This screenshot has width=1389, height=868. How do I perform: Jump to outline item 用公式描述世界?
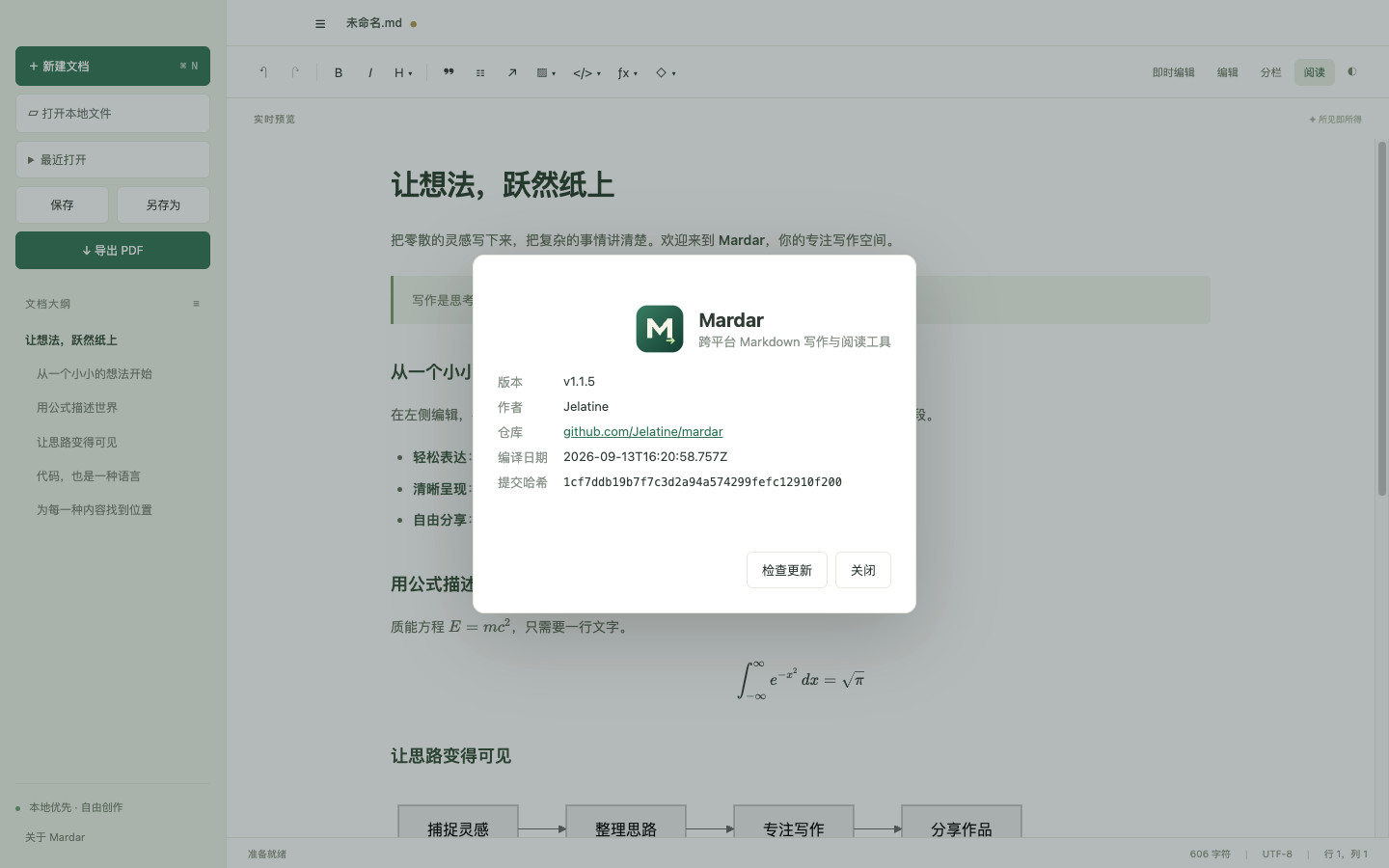tap(77, 407)
